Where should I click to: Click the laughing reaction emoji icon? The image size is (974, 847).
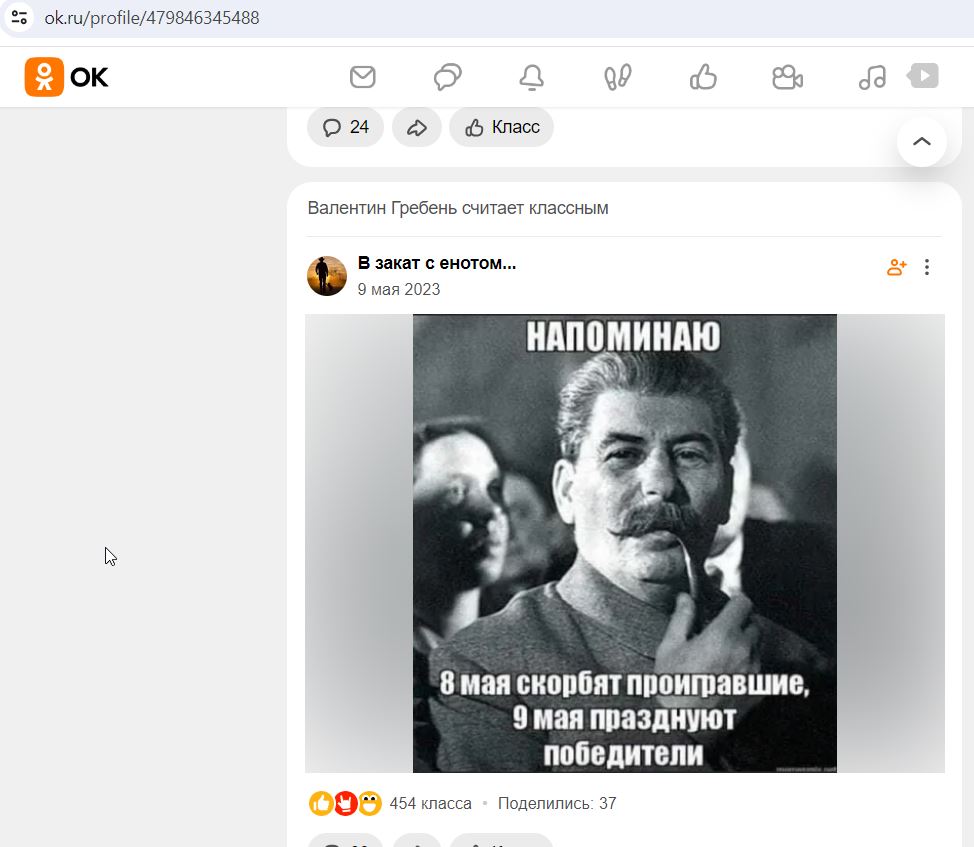pyautogui.click(x=369, y=804)
